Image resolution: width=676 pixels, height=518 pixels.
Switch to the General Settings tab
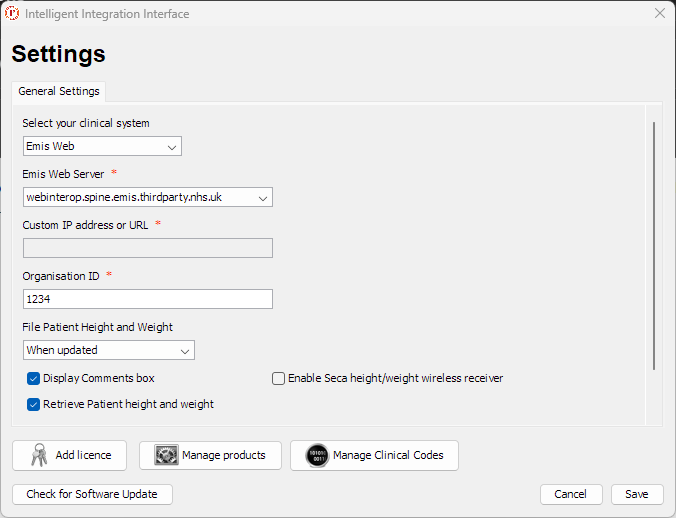[x=59, y=91]
